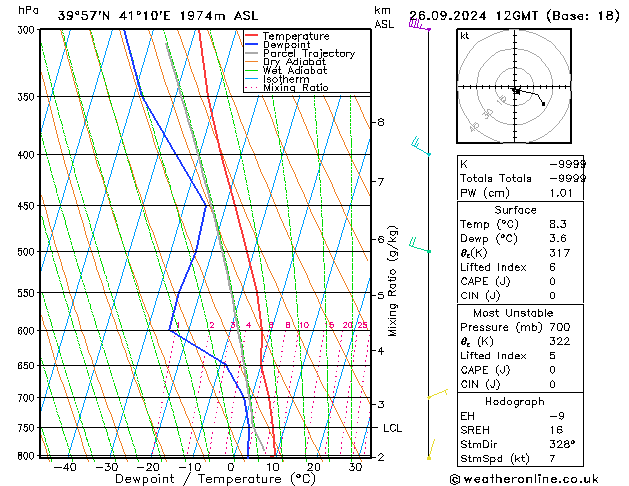Click the StmDir value 328°
This screenshot has width=629, height=486.
562,444
